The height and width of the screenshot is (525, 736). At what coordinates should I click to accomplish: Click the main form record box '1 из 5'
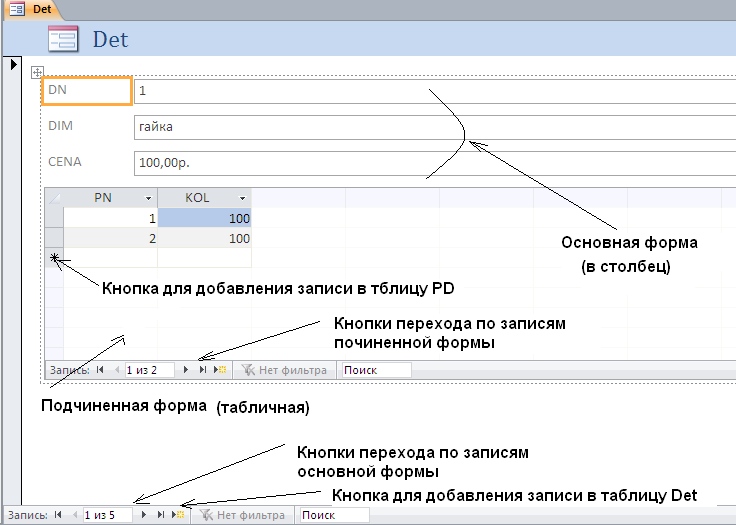(107, 515)
